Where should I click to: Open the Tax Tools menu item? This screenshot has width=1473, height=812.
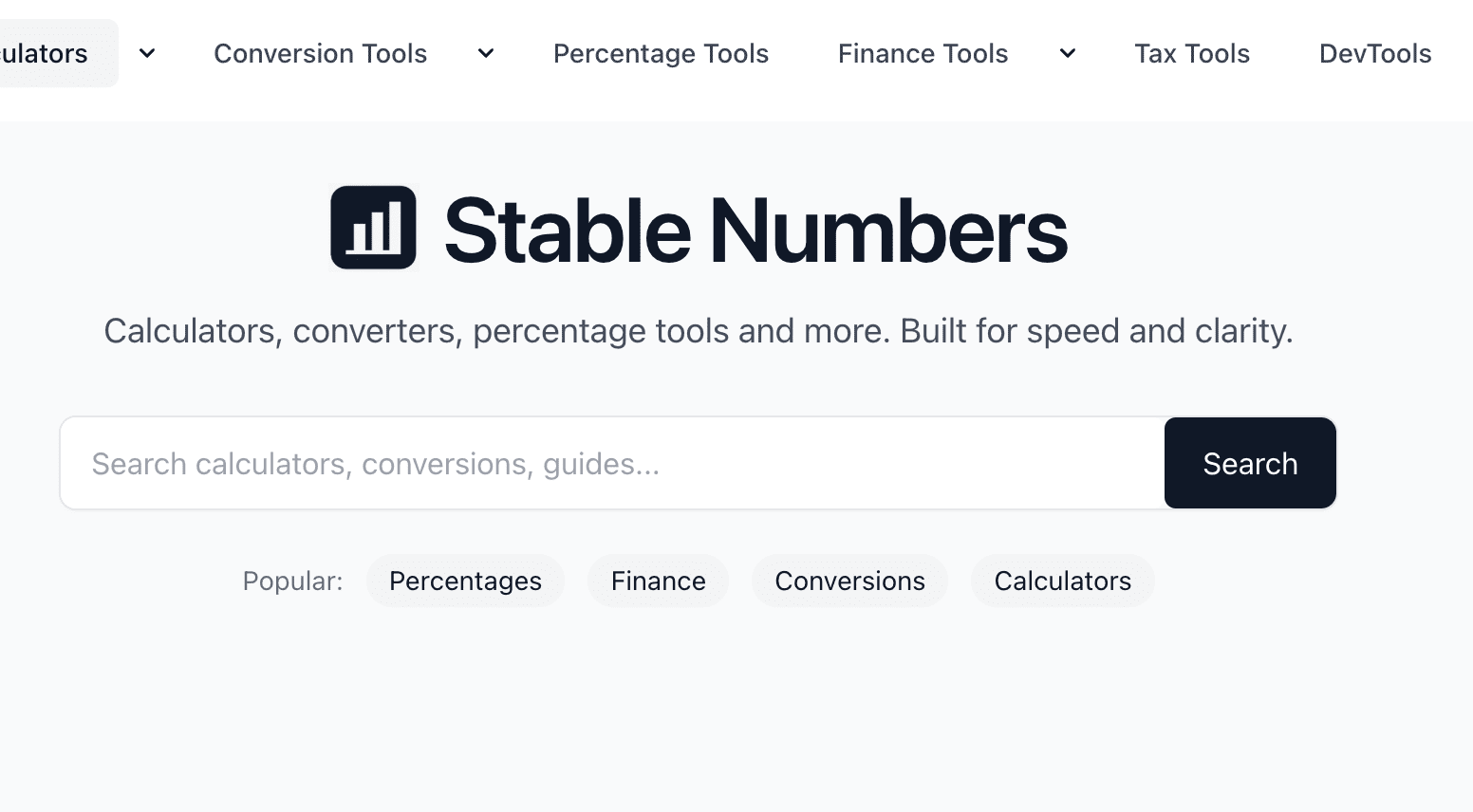tap(1192, 53)
